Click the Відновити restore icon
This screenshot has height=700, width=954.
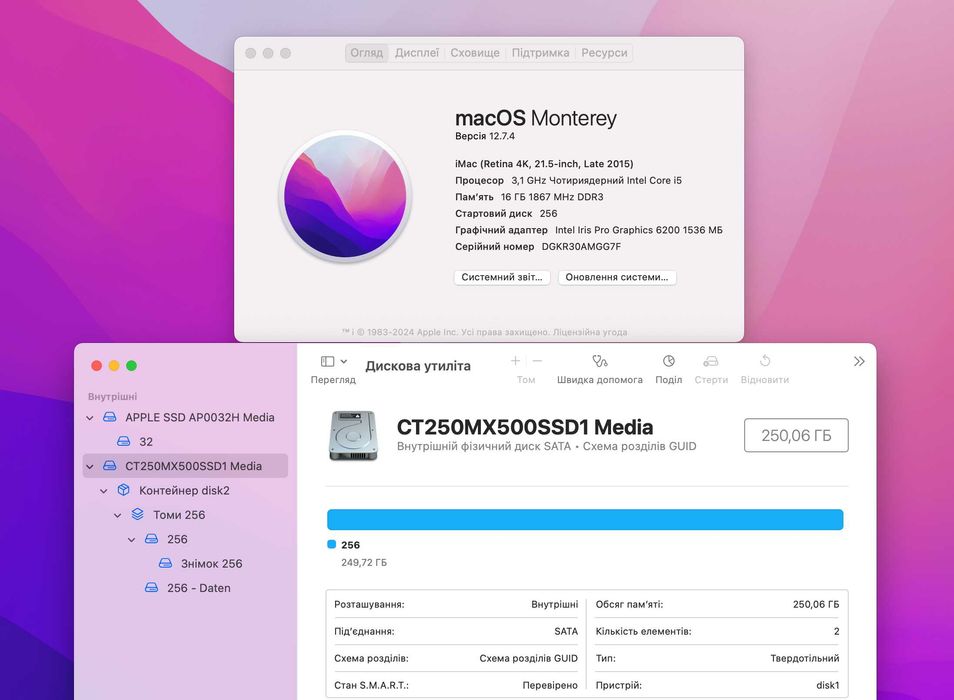pyautogui.click(x=765, y=361)
